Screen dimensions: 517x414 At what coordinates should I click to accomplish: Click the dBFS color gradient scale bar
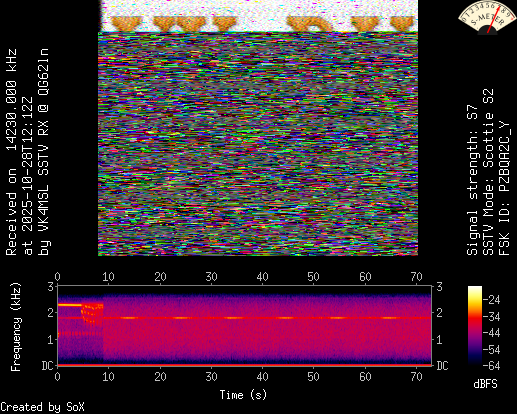[x=475, y=326]
